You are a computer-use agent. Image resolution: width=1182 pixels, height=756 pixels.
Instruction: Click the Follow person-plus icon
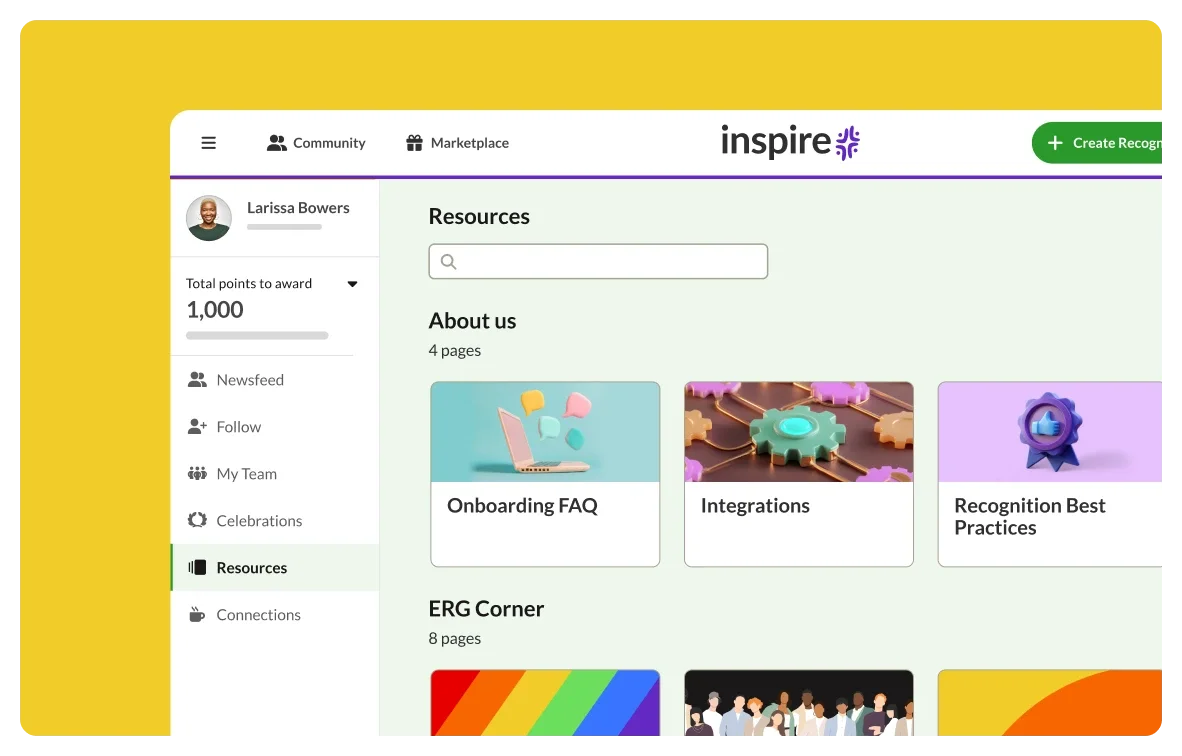pos(197,427)
